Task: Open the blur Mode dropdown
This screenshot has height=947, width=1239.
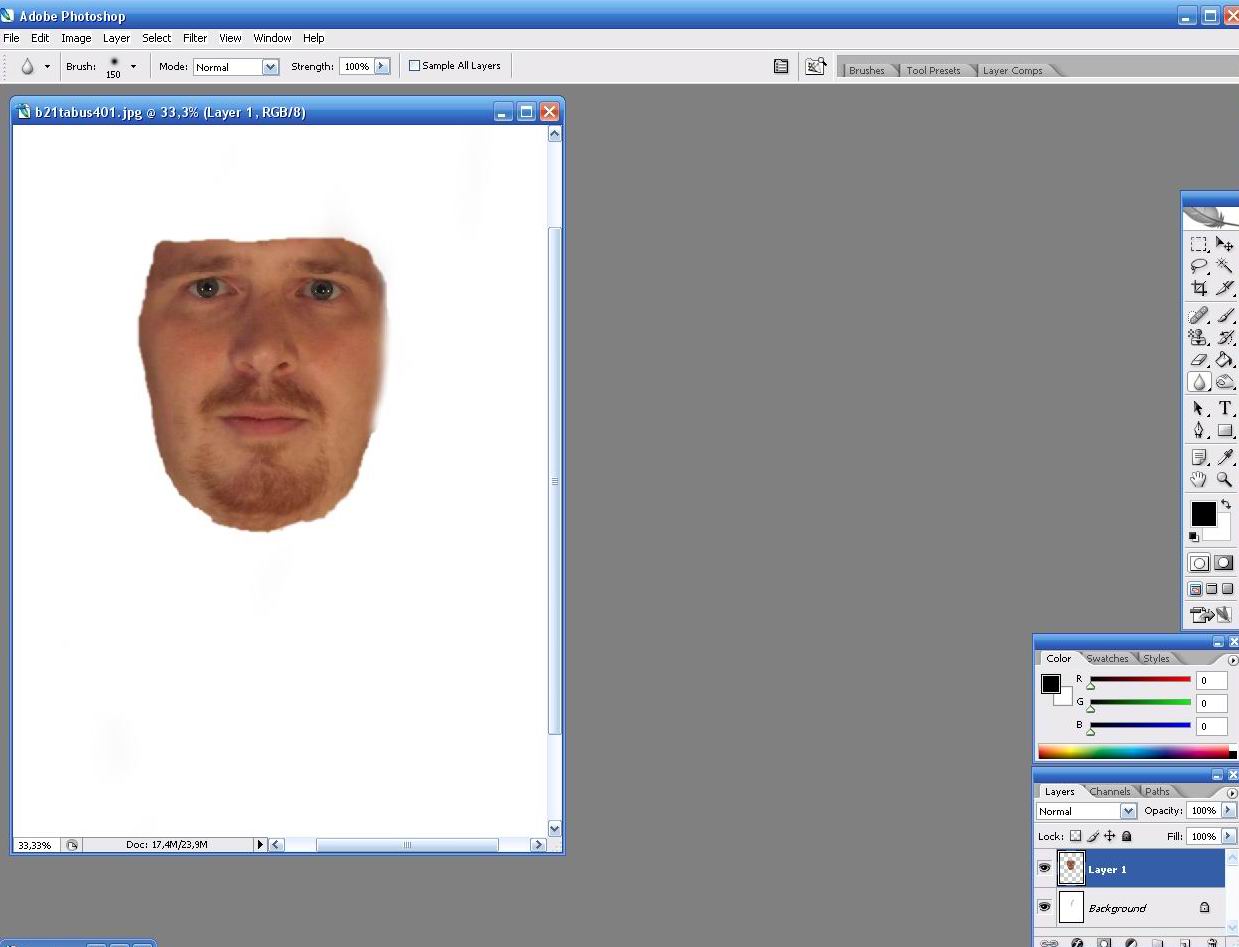Action: [235, 67]
